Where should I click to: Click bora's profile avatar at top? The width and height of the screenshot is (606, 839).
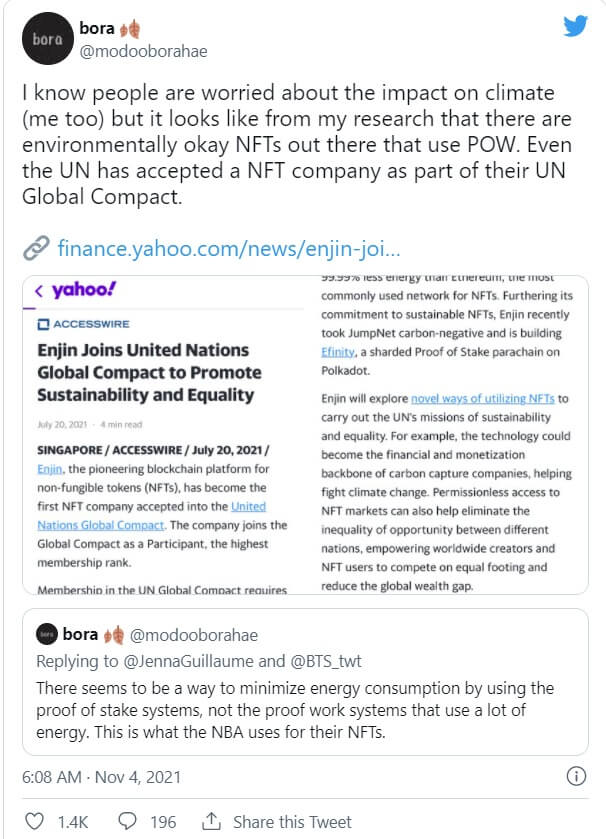point(47,39)
